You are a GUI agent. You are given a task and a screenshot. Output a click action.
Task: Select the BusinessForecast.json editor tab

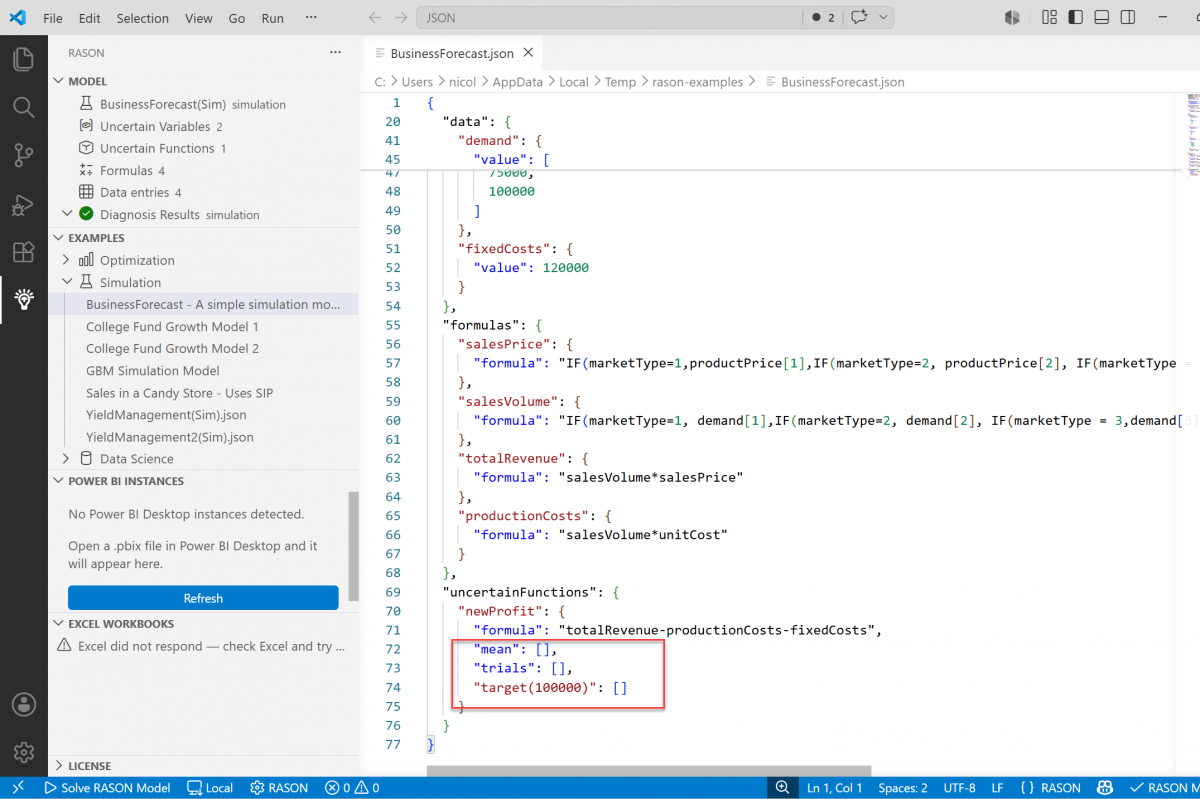point(452,53)
